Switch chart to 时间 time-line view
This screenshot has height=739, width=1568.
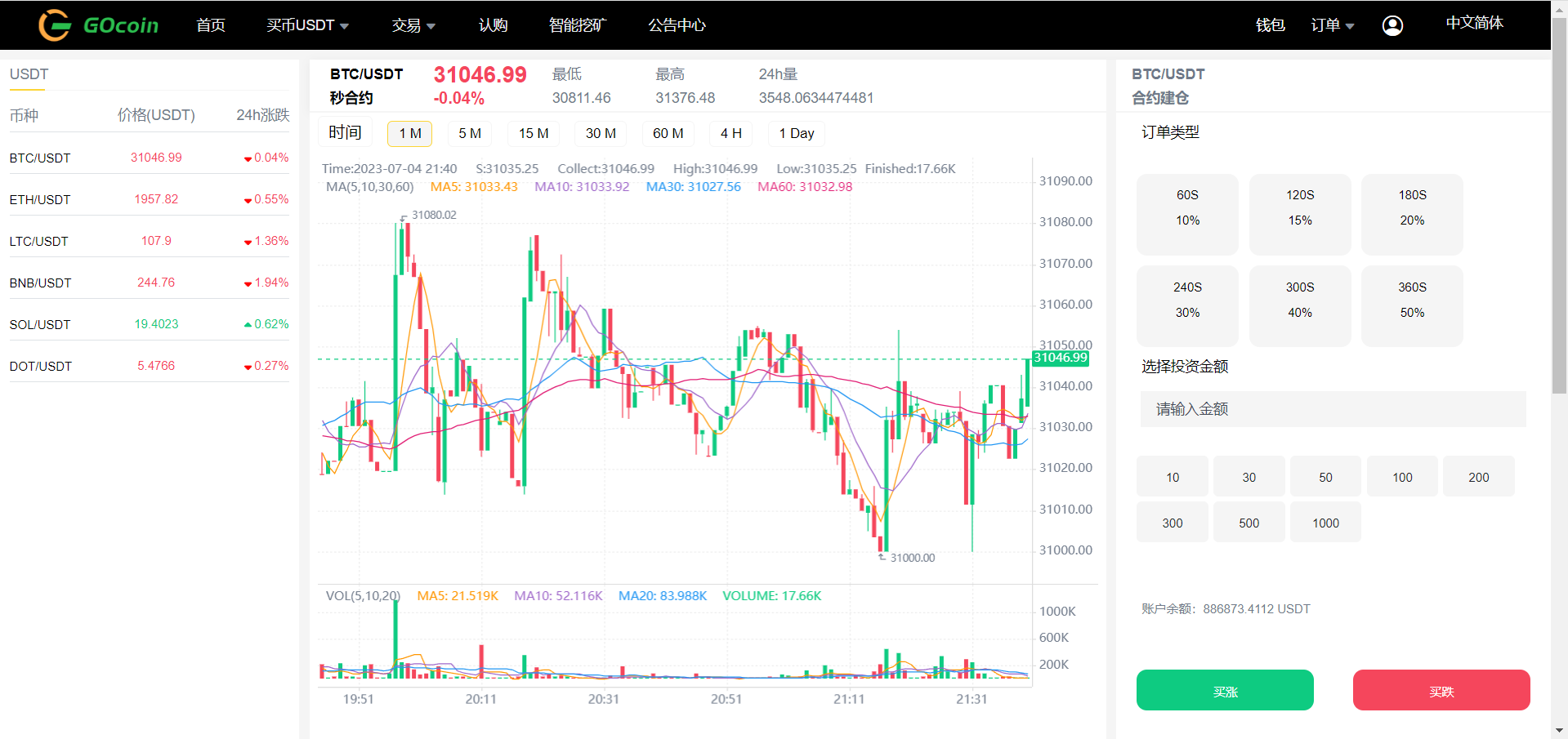click(x=345, y=132)
